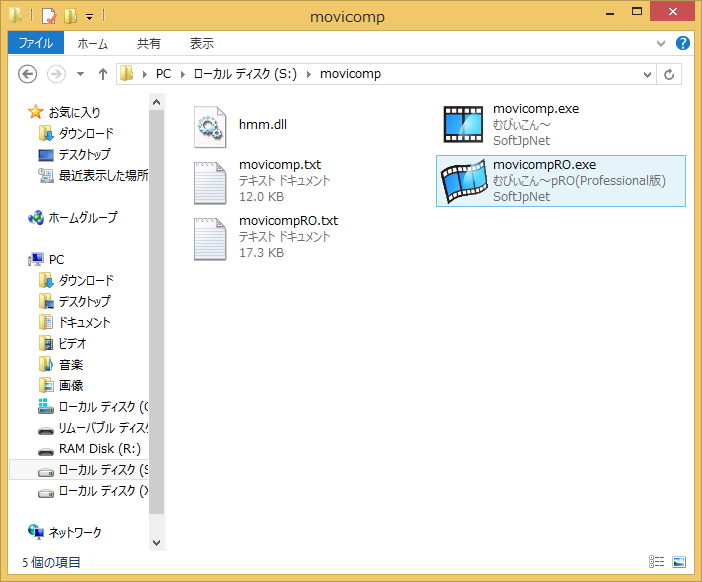
Task: Select Desktop under Favorites (お気に入り)
Action: coord(85,154)
